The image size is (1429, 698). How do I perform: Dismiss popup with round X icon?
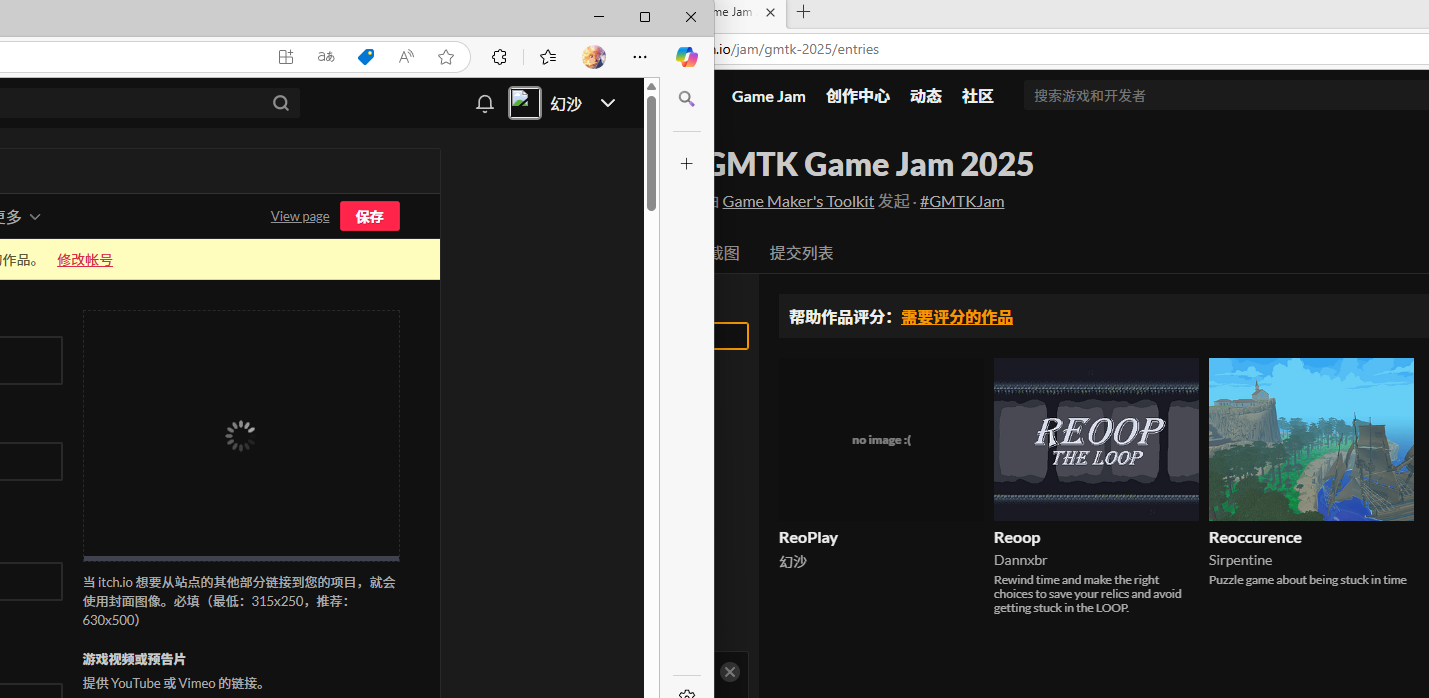[x=730, y=672]
